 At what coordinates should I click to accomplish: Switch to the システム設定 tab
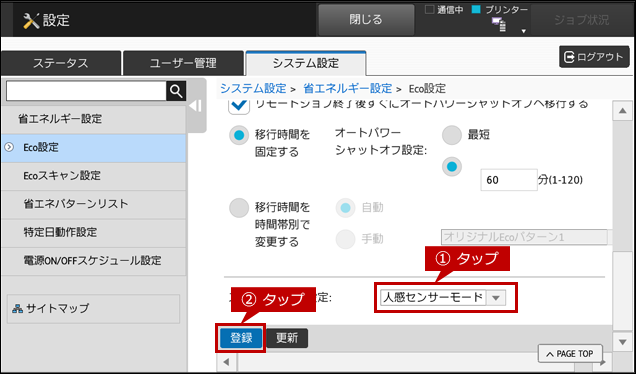(306, 63)
